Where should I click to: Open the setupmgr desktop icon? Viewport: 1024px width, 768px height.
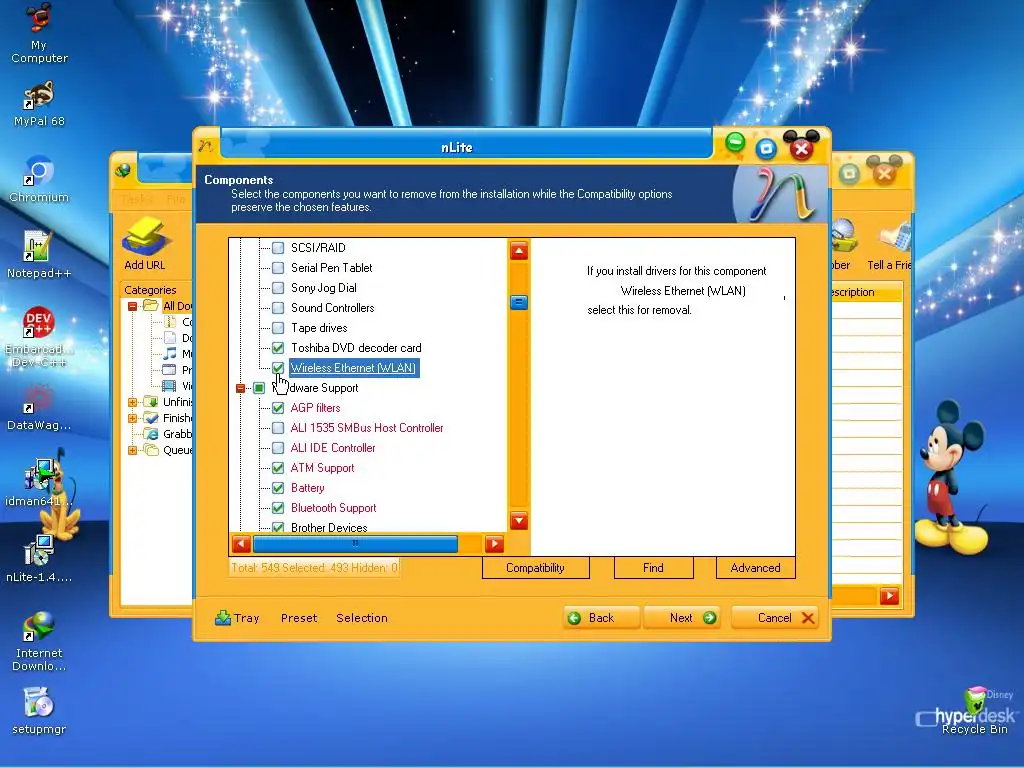point(39,711)
